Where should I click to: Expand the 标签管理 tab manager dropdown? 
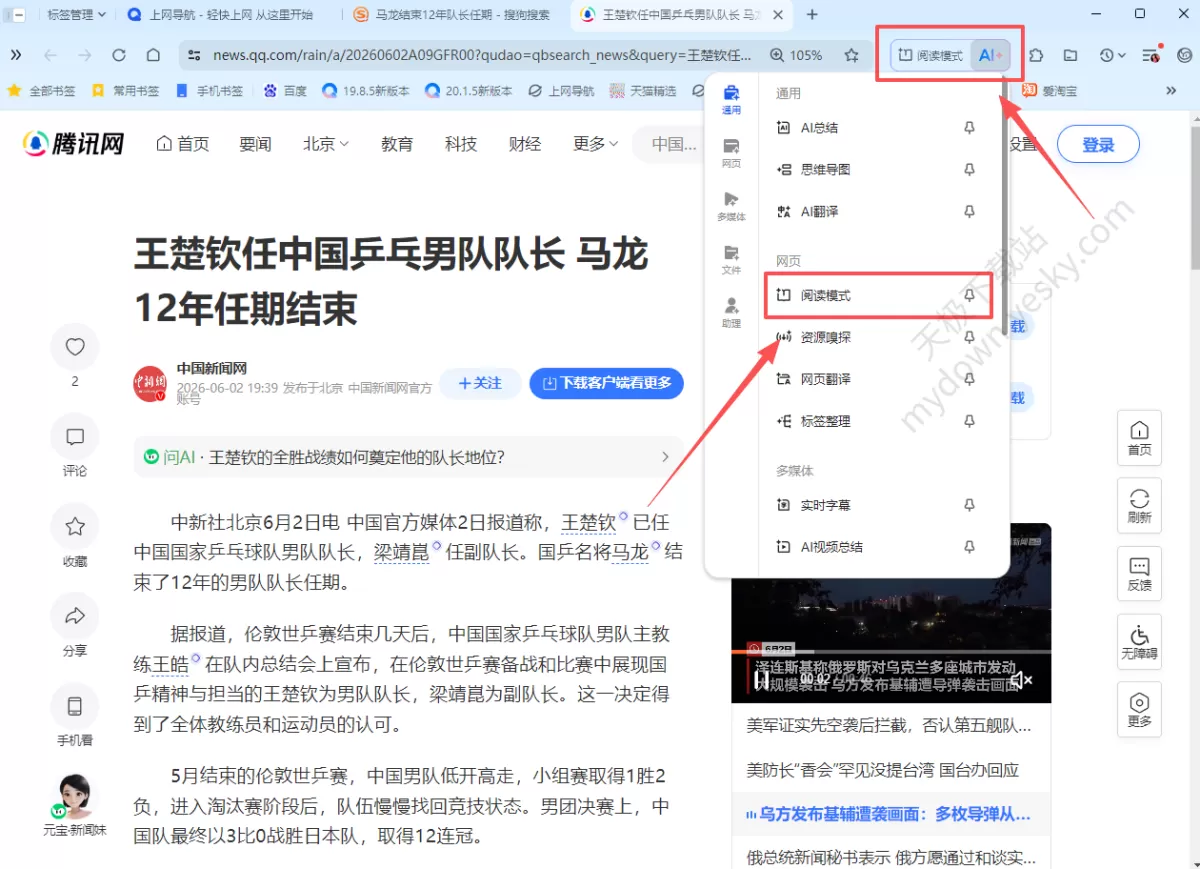pos(75,14)
